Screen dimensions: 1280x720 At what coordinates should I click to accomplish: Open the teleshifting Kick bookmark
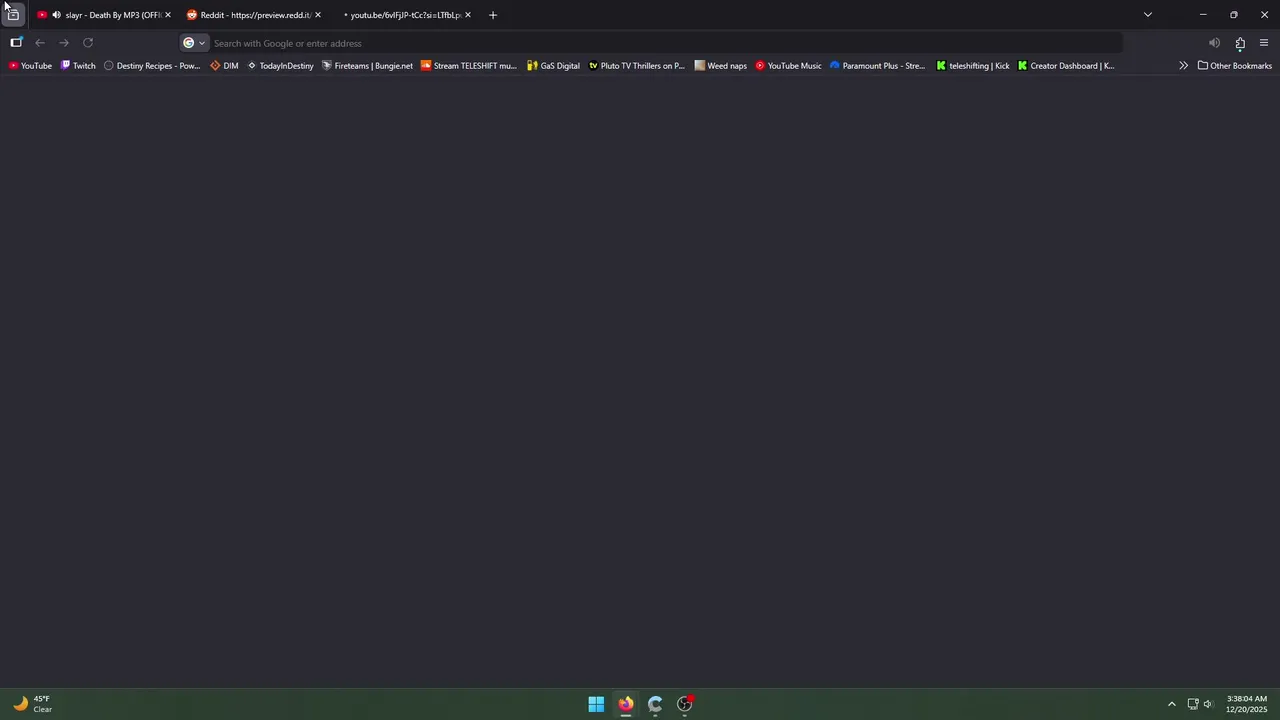(973, 66)
